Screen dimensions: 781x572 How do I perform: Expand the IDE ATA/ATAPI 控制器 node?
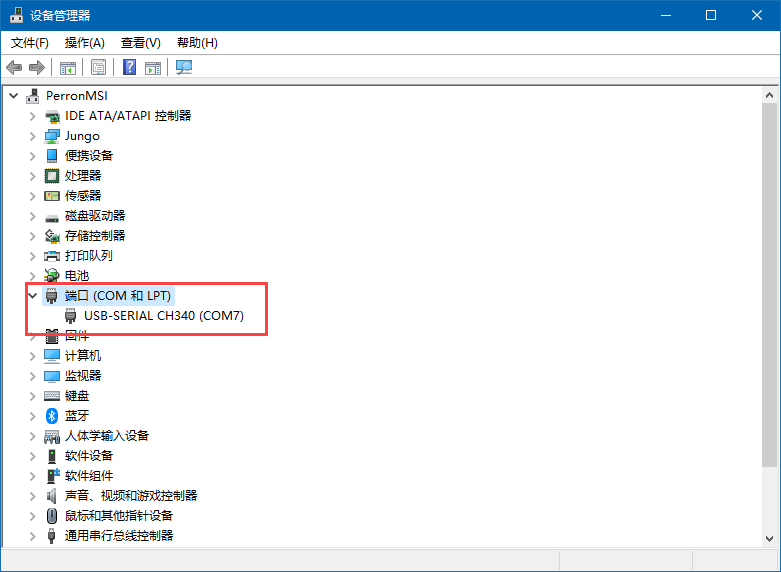click(x=33, y=116)
